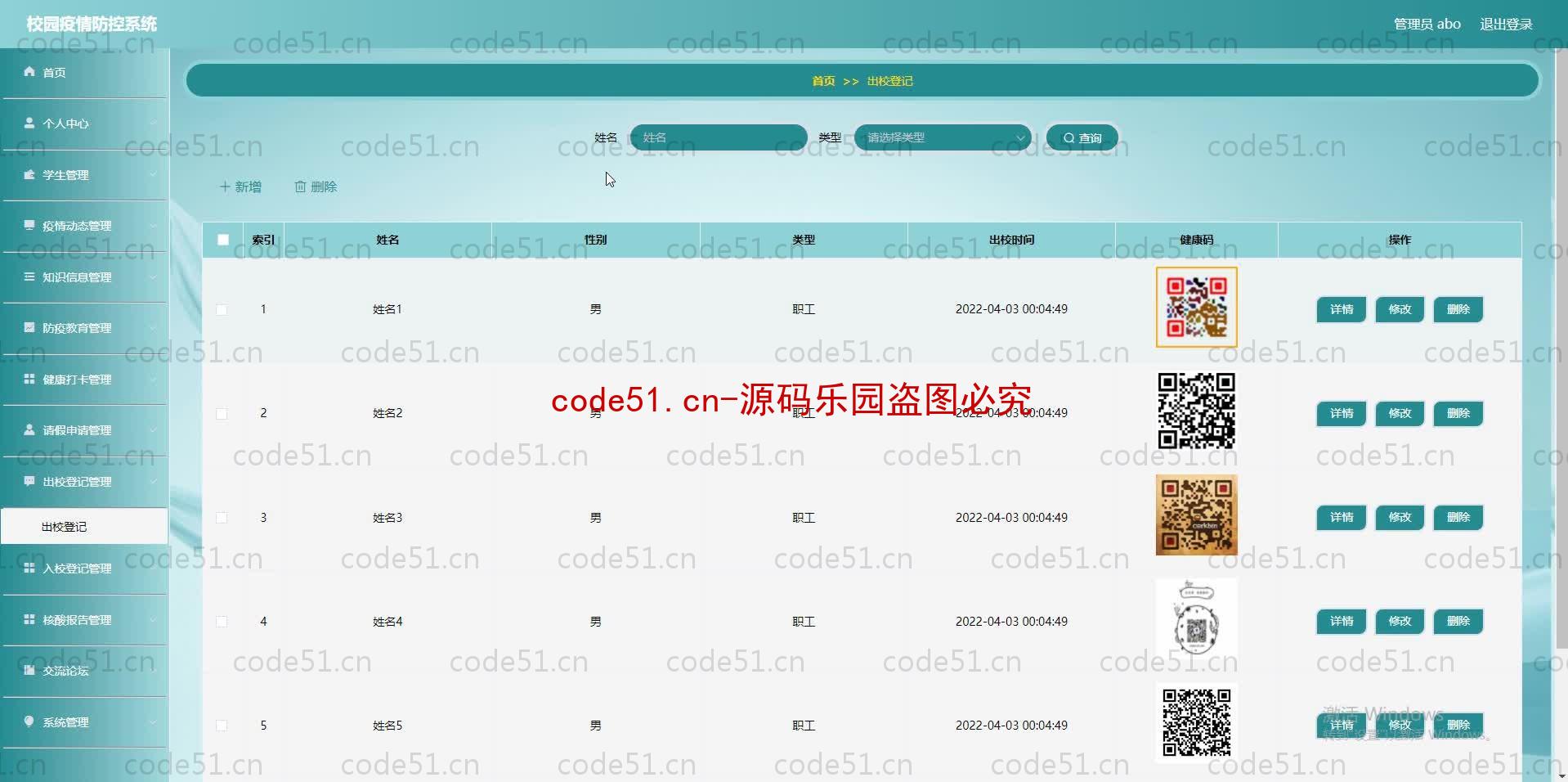
Task: Click the trash icon next to 删除
Action: coord(300,187)
